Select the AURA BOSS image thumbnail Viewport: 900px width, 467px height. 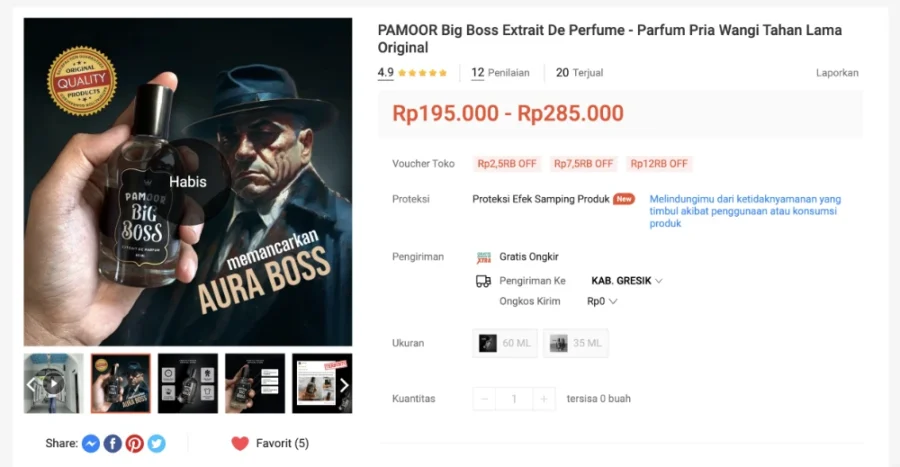point(121,384)
